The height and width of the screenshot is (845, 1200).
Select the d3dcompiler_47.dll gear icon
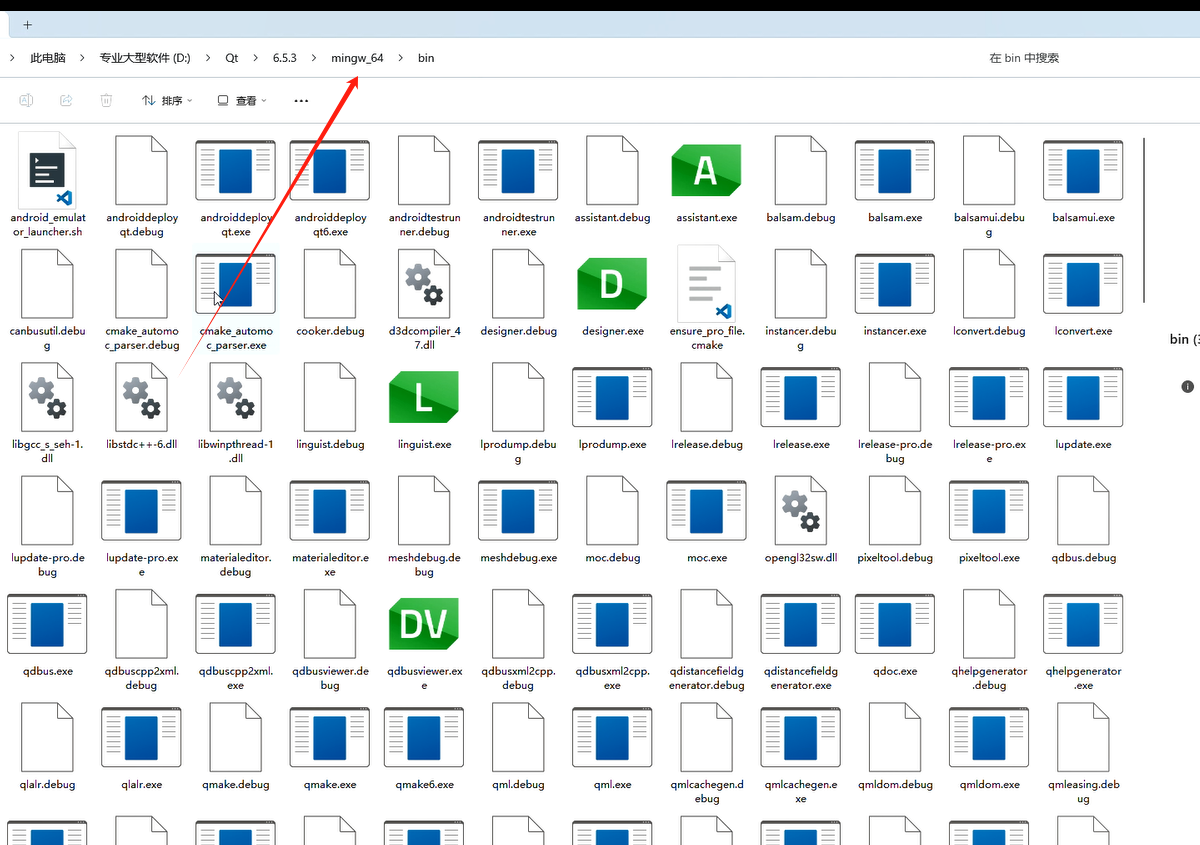423,284
